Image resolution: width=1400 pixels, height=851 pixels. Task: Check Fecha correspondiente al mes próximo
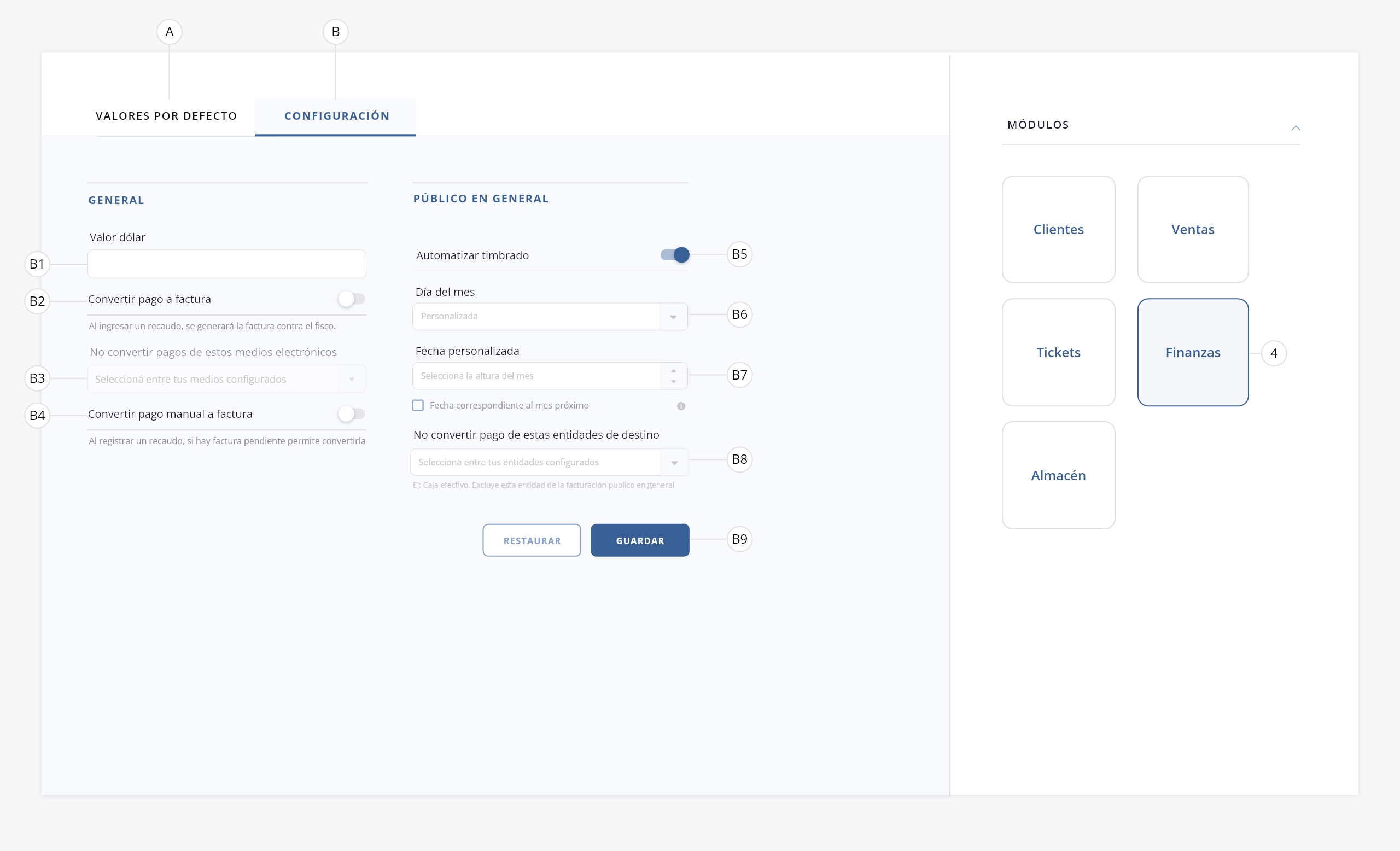418,406
